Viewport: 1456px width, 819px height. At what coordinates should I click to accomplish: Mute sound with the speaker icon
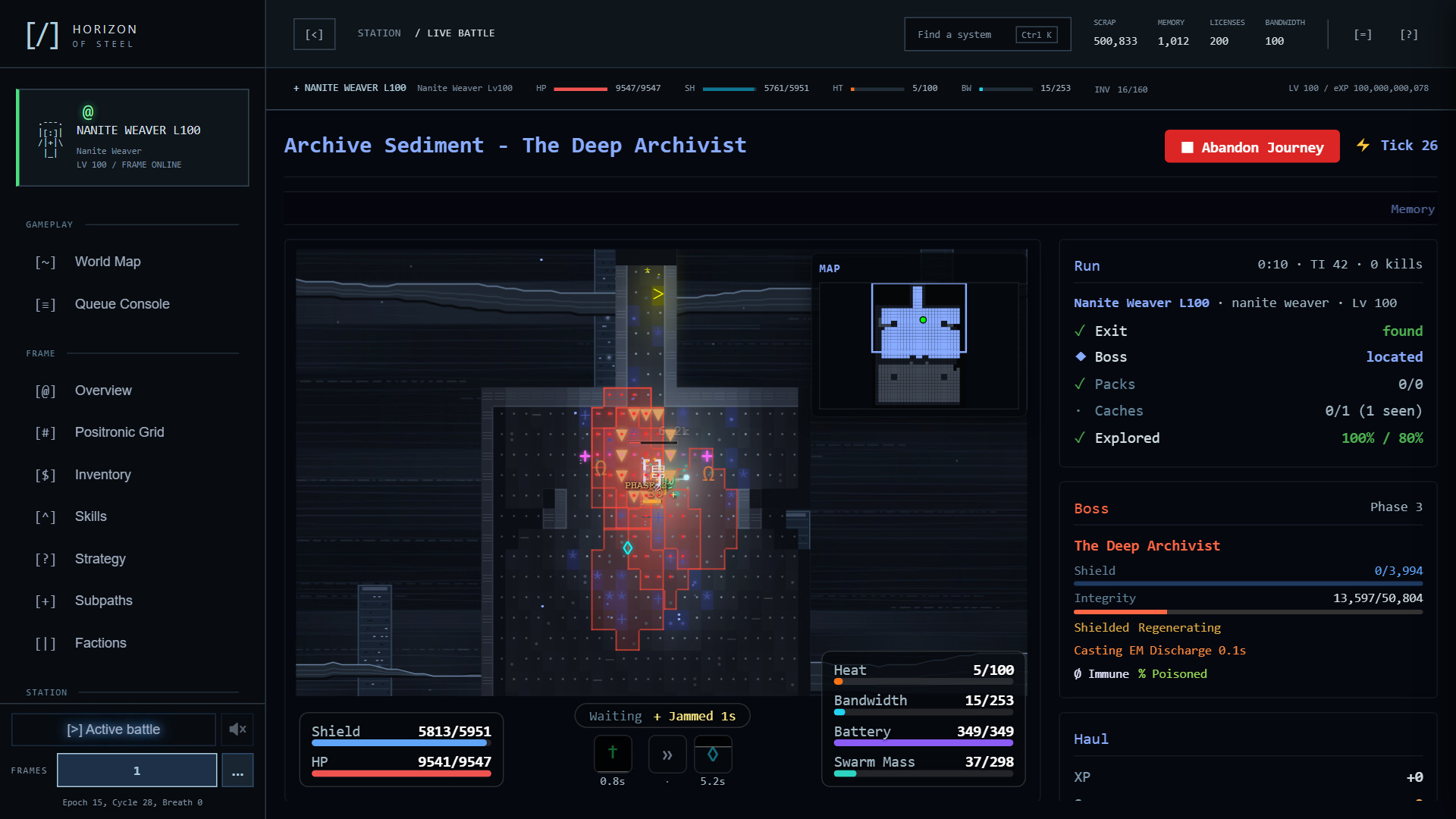click(237, 729)
